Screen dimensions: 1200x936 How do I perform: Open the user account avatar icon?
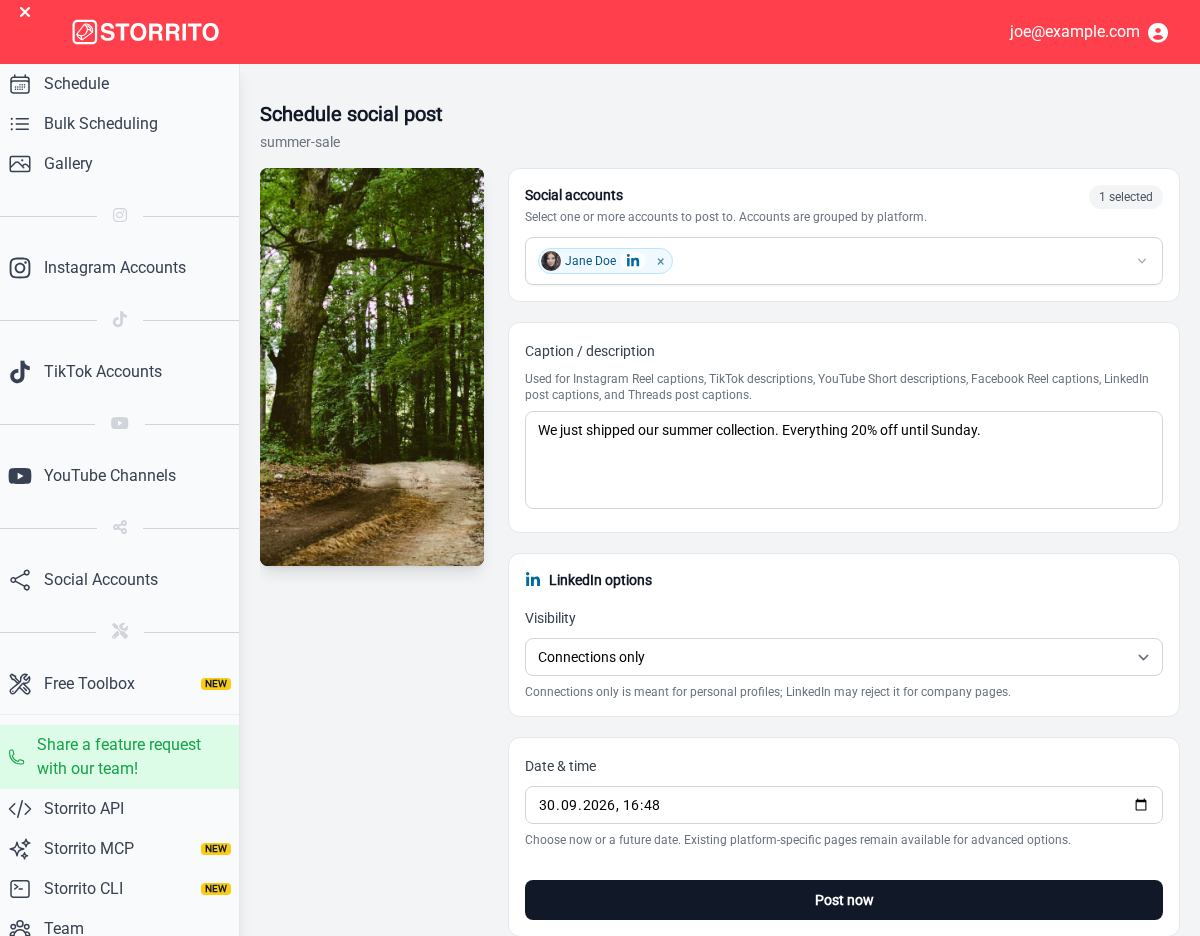1158,32
